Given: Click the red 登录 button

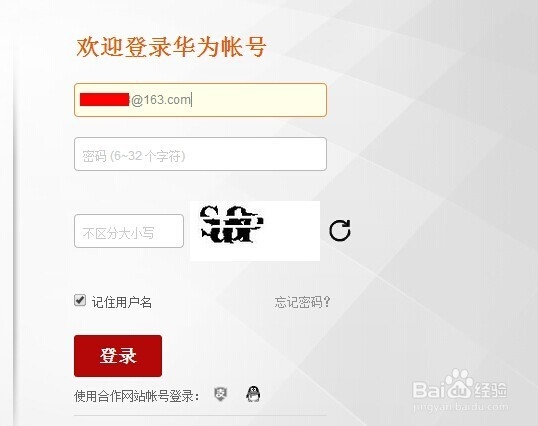Looking at the screenshot, I should [118, 356].
